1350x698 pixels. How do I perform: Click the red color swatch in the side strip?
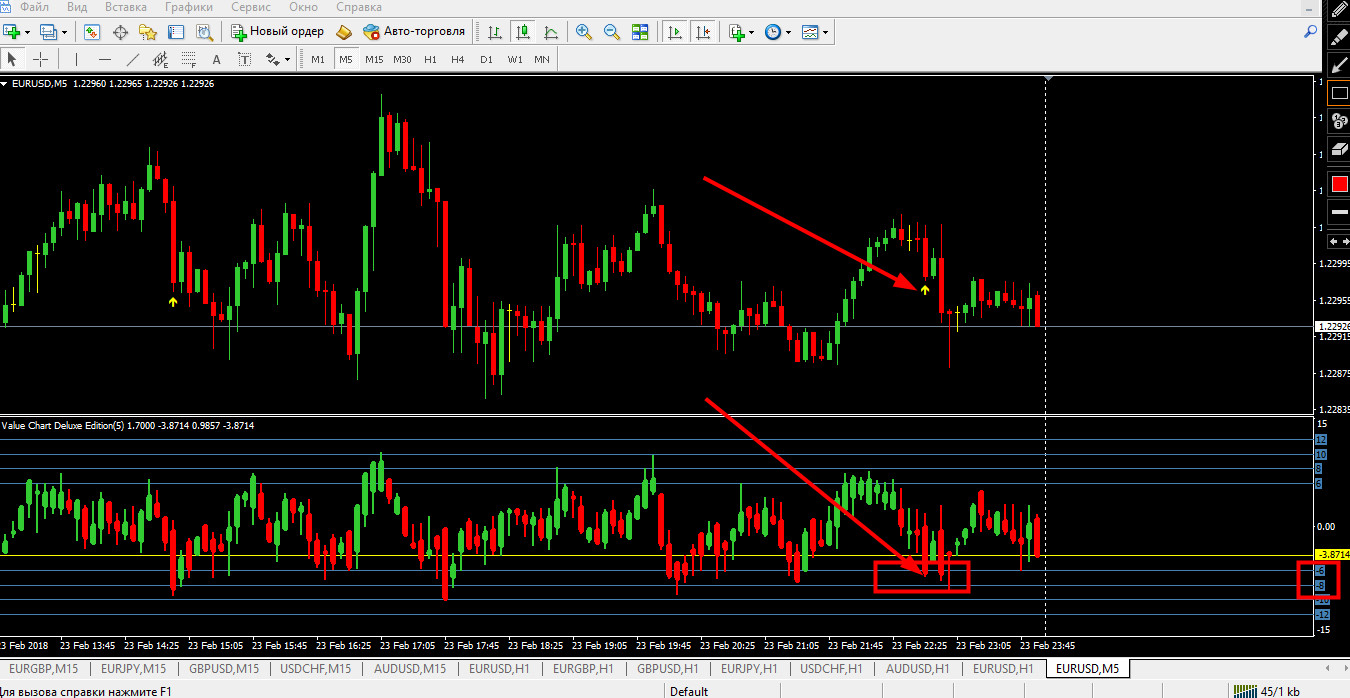pyautogui.click(x=1339, y=184)
